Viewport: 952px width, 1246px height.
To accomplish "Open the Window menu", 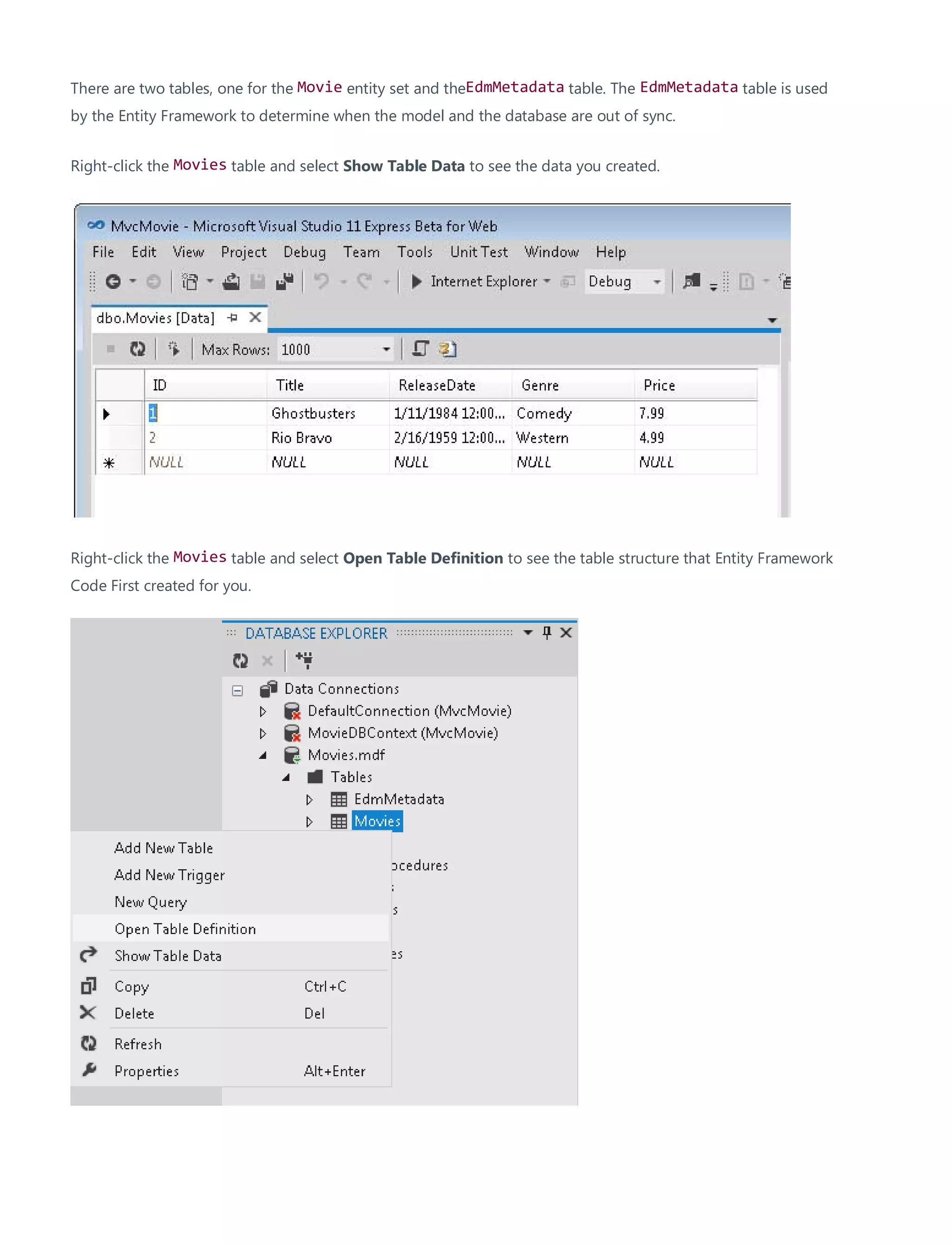I will 551,252.
